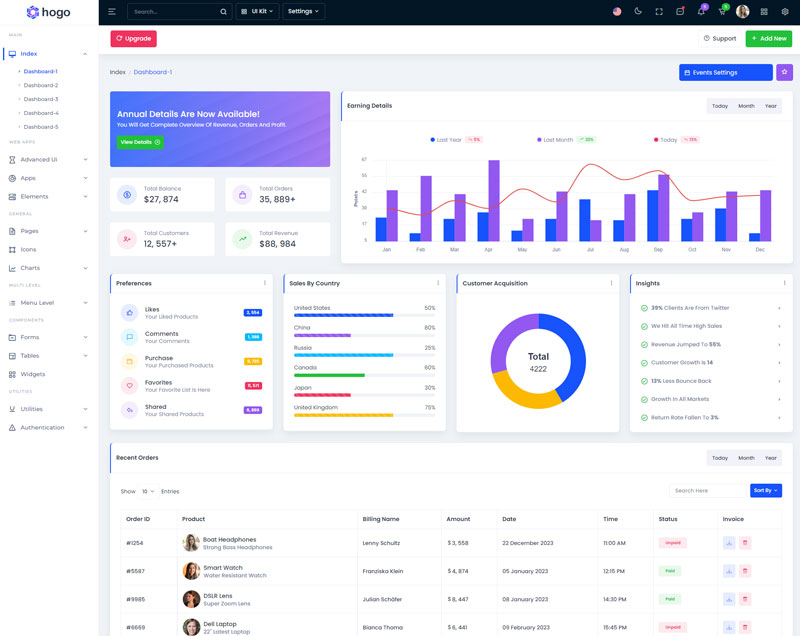Open the apps grid icon in header
The width and height of the screenshot is (800, 636).
point(764,12)
